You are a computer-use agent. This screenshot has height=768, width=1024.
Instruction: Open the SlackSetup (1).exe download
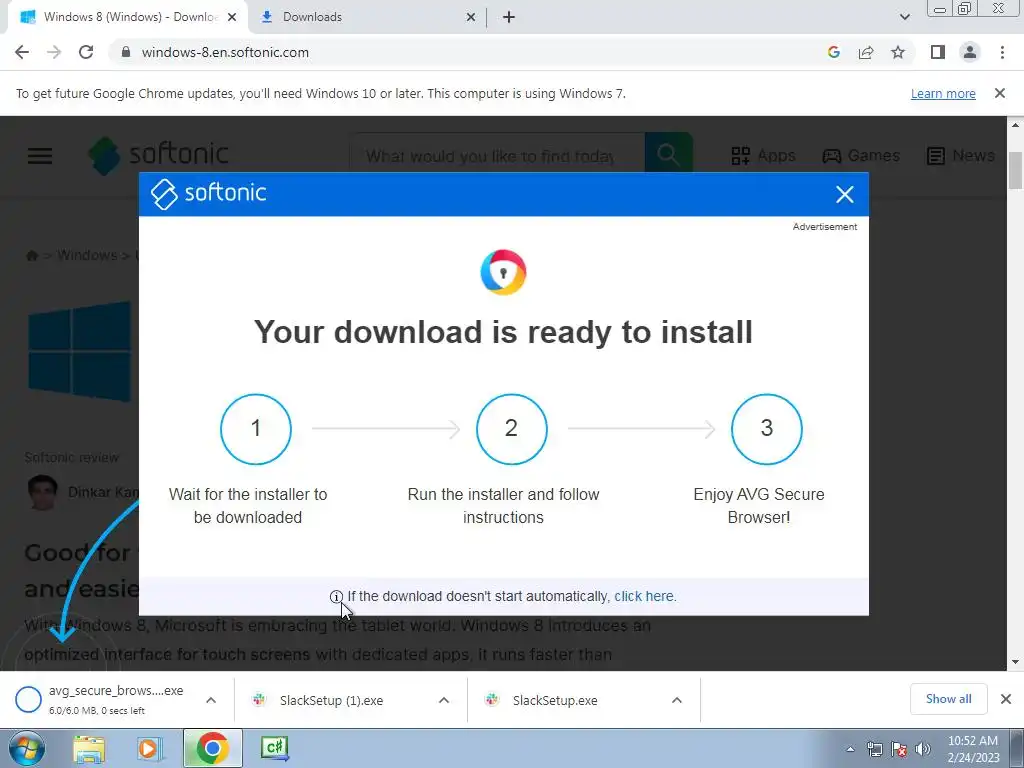pos(333,700)
